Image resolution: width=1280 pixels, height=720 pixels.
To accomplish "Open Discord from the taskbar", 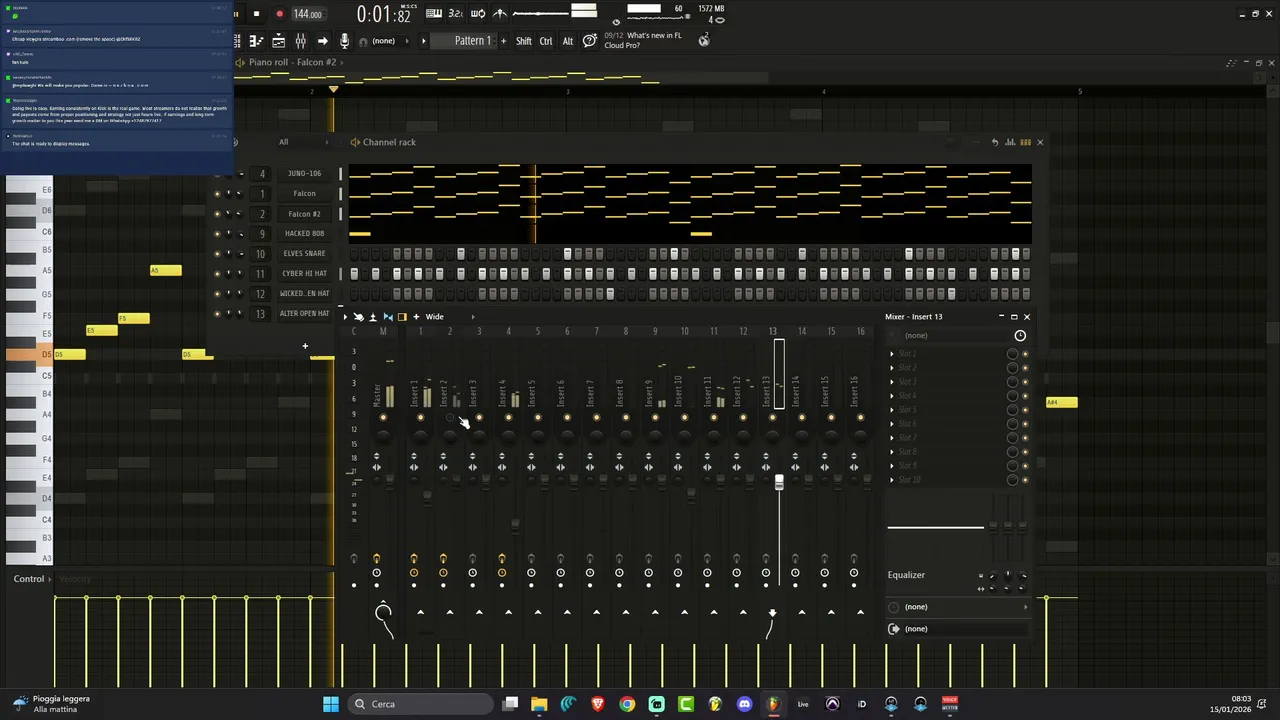I will 744,704.
